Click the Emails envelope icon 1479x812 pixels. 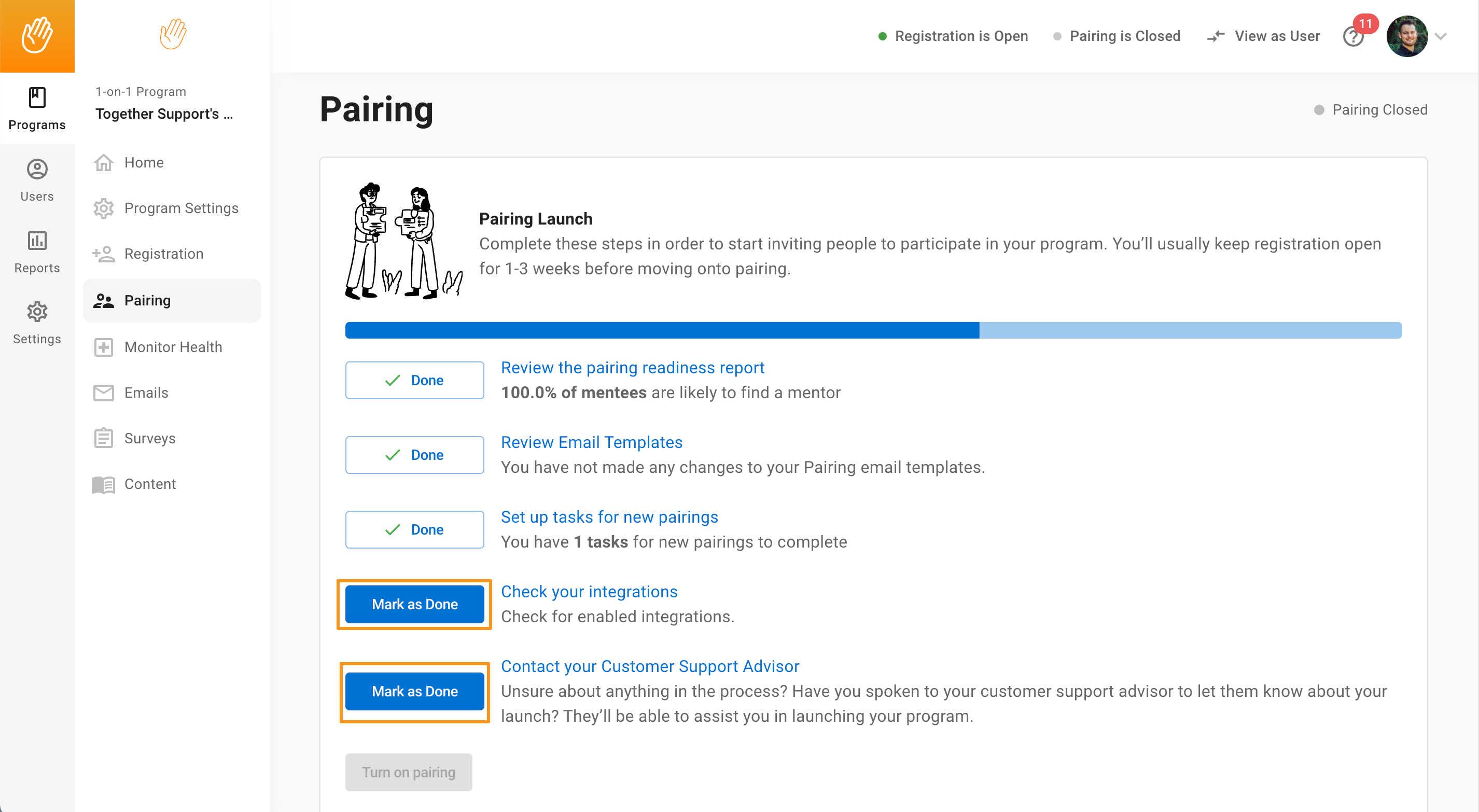click(104, 393)
